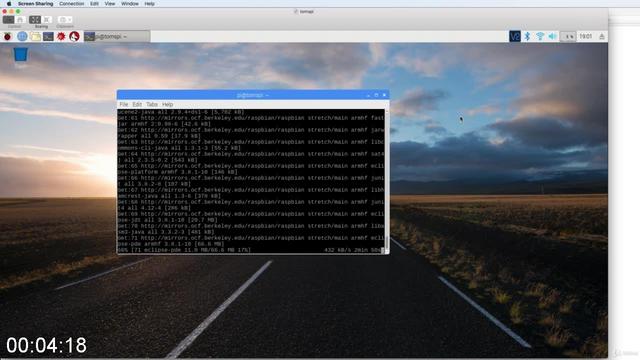Select the pi@tomspi terminal taskbar button
The width and height of the screenshot is (640, 360).
coord(117,36)
